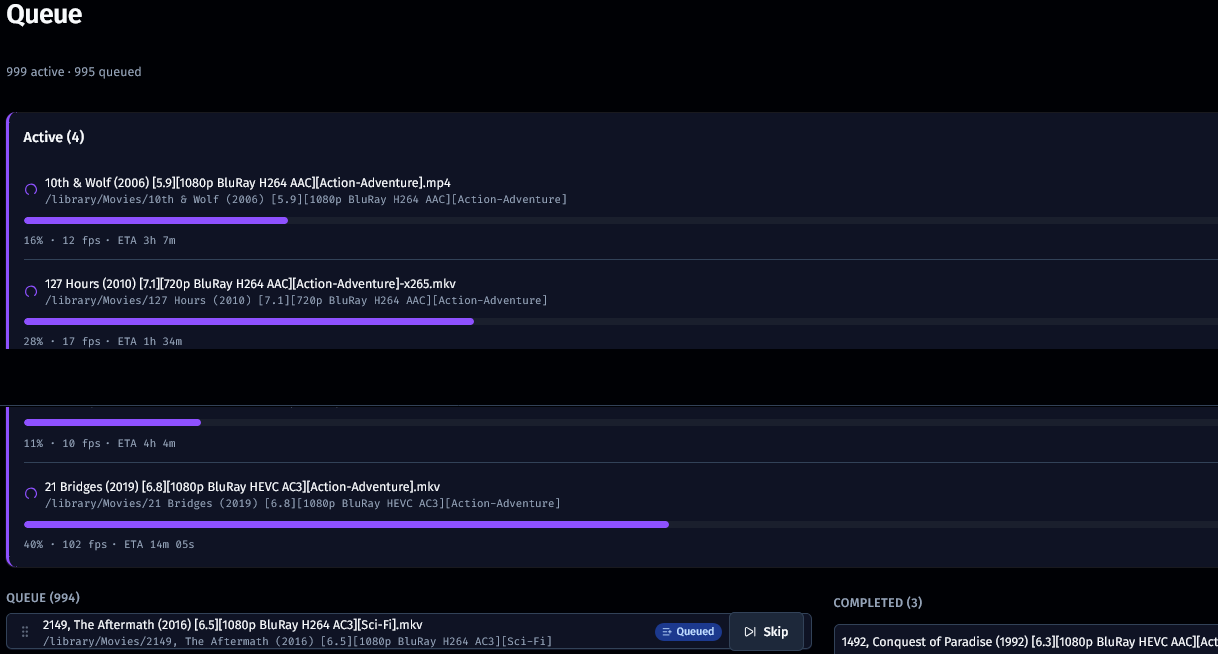Click the spinner icon beside 10th & Wolf

point(31,190)
